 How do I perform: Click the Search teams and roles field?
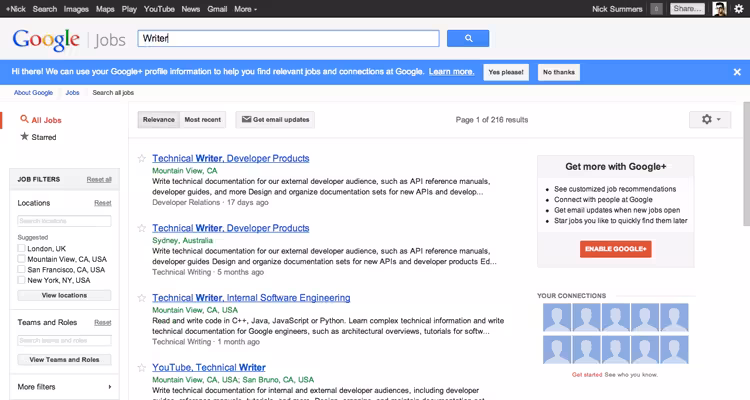pos(64,341)
